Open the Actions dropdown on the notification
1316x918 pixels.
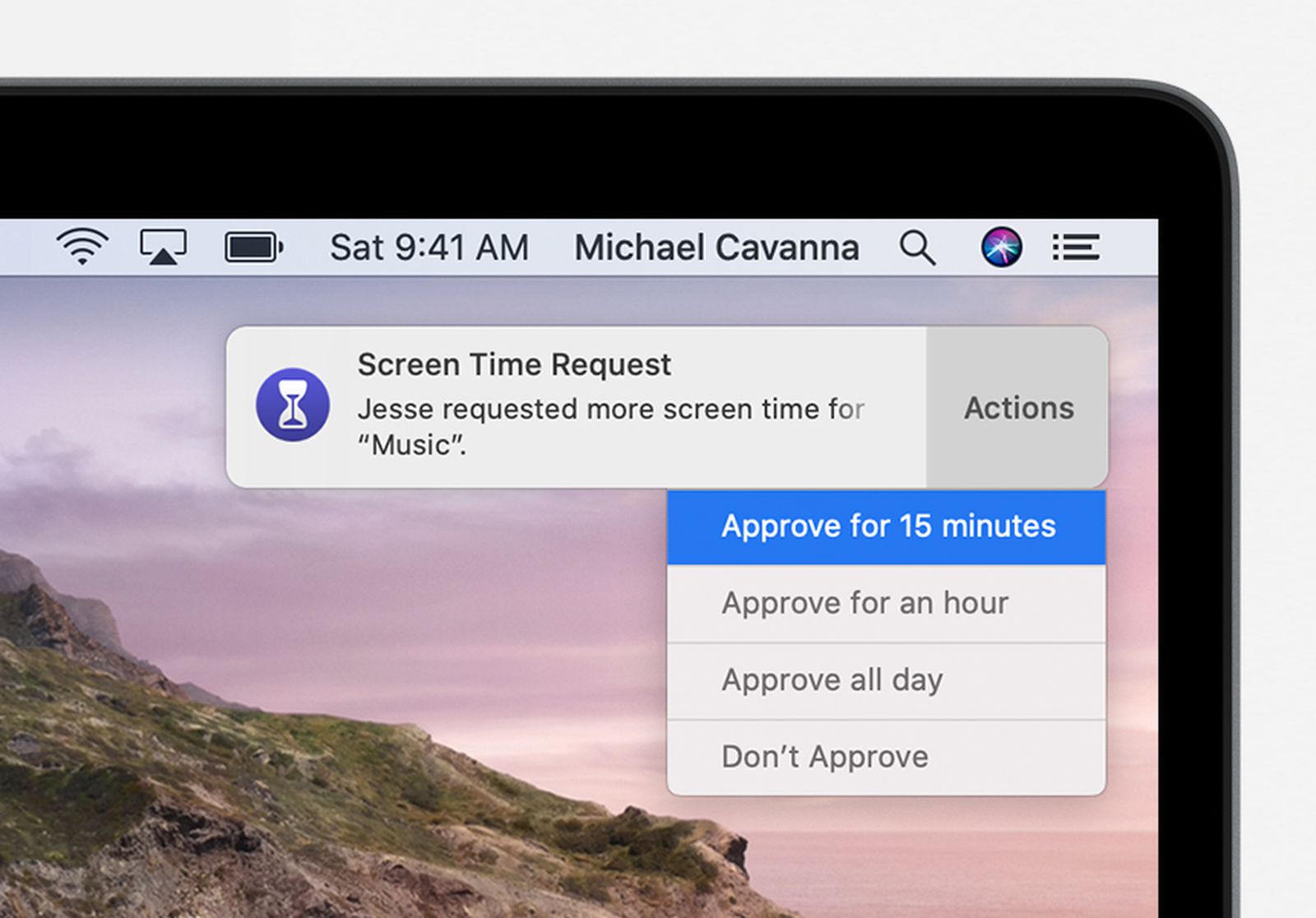point(1017,408)
